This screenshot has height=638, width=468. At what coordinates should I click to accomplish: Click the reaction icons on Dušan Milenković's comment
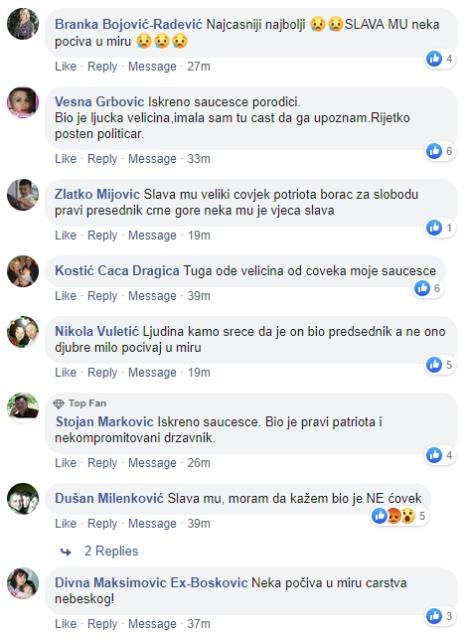(394, 516)
